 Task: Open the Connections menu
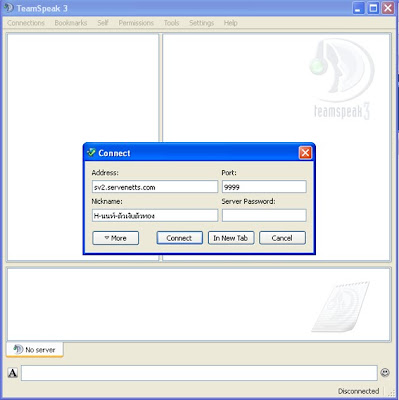click(x=26, y=23)
